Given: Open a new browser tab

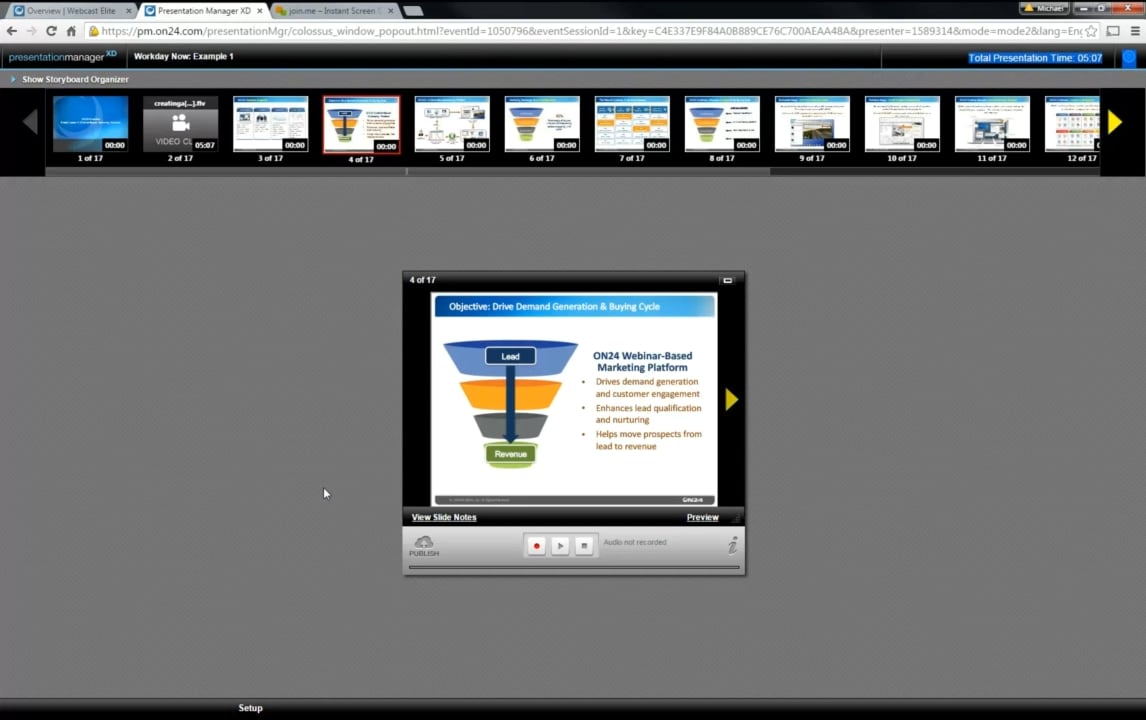Looking at the screenshot, I should (413, 11).
